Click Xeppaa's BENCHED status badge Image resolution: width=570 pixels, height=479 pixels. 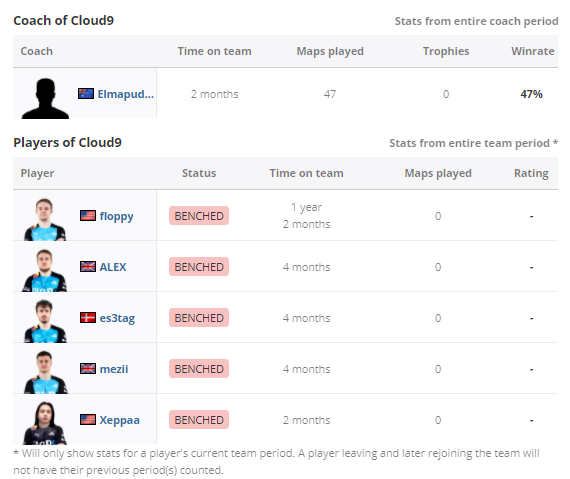point(199,420)
